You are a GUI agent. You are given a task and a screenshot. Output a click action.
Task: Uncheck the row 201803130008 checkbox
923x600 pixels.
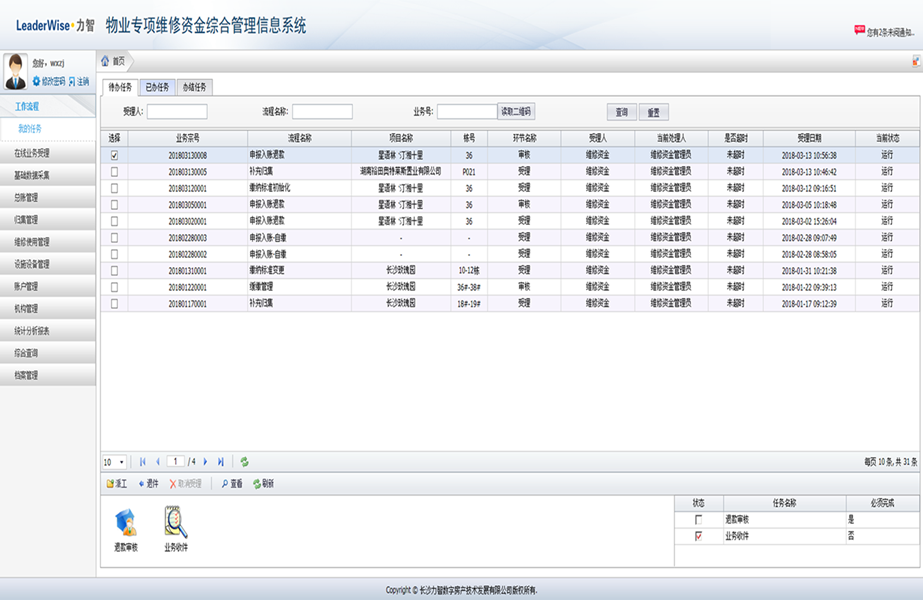coord(114,156)
